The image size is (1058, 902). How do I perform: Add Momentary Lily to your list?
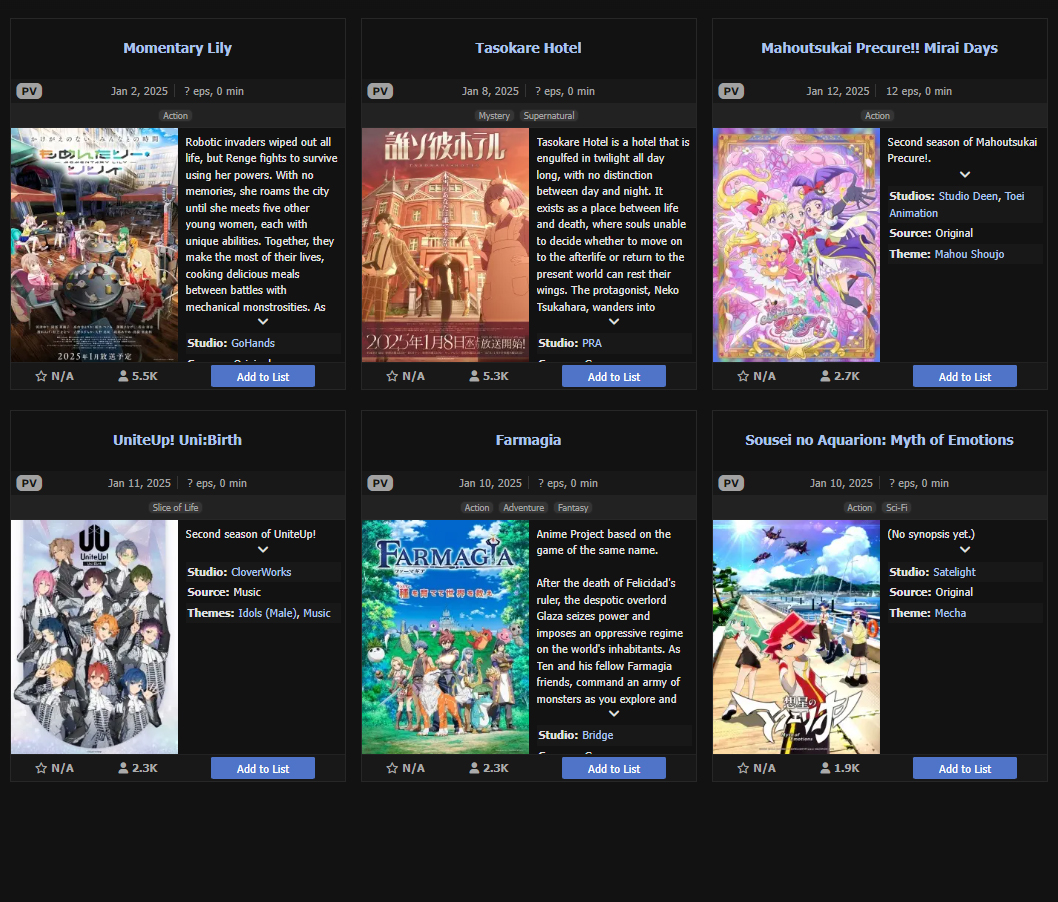coord(263,376)
